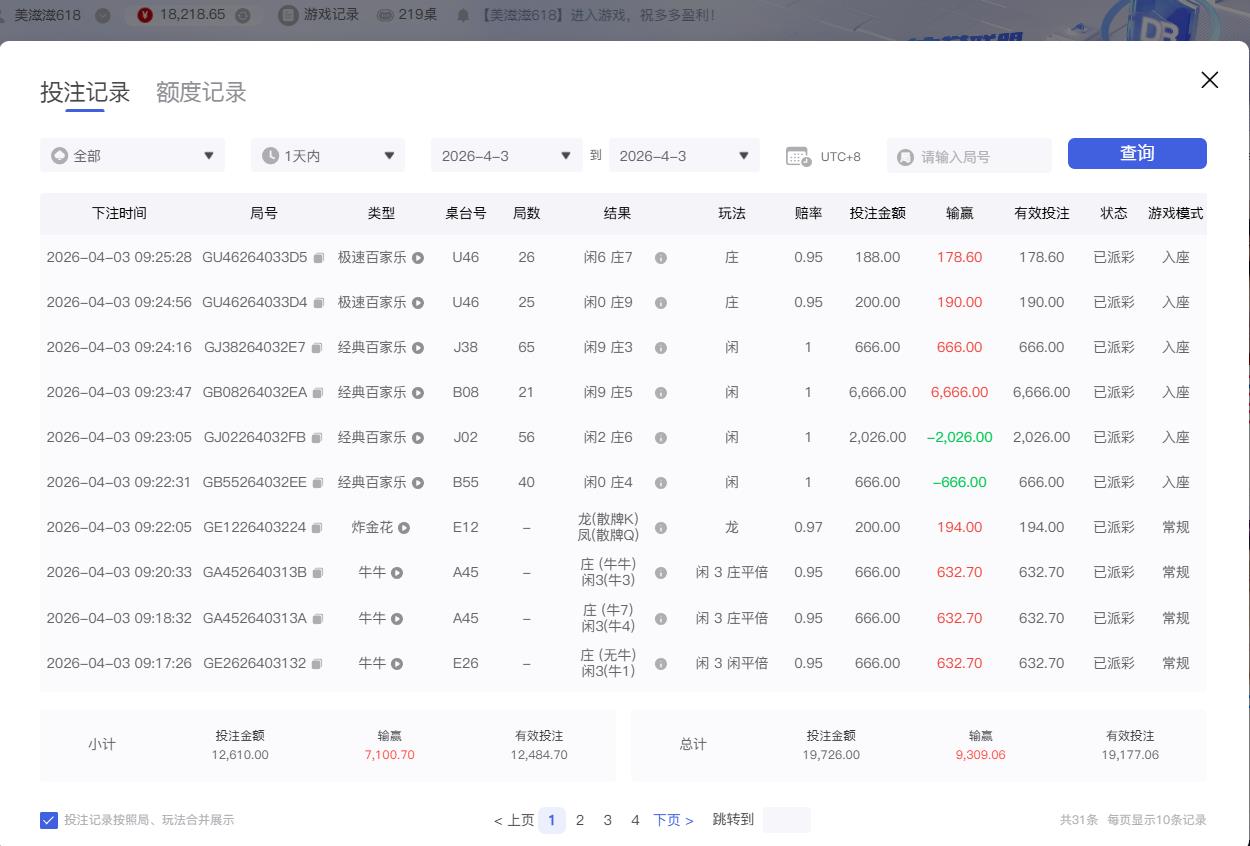This screenshot has height=846, width=1250.
Task: Show result details for 闲6 庄7 row
Action: point(660,258)
